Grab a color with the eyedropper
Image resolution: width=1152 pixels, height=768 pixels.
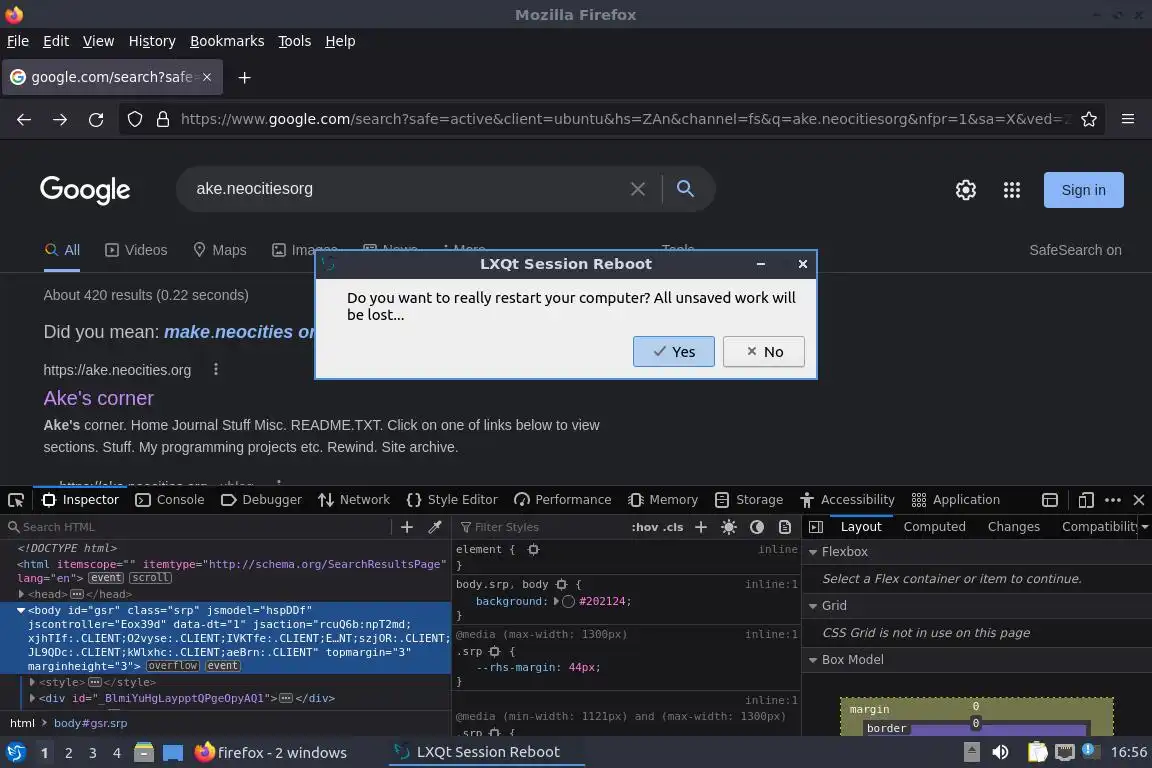tap(435, 527)
